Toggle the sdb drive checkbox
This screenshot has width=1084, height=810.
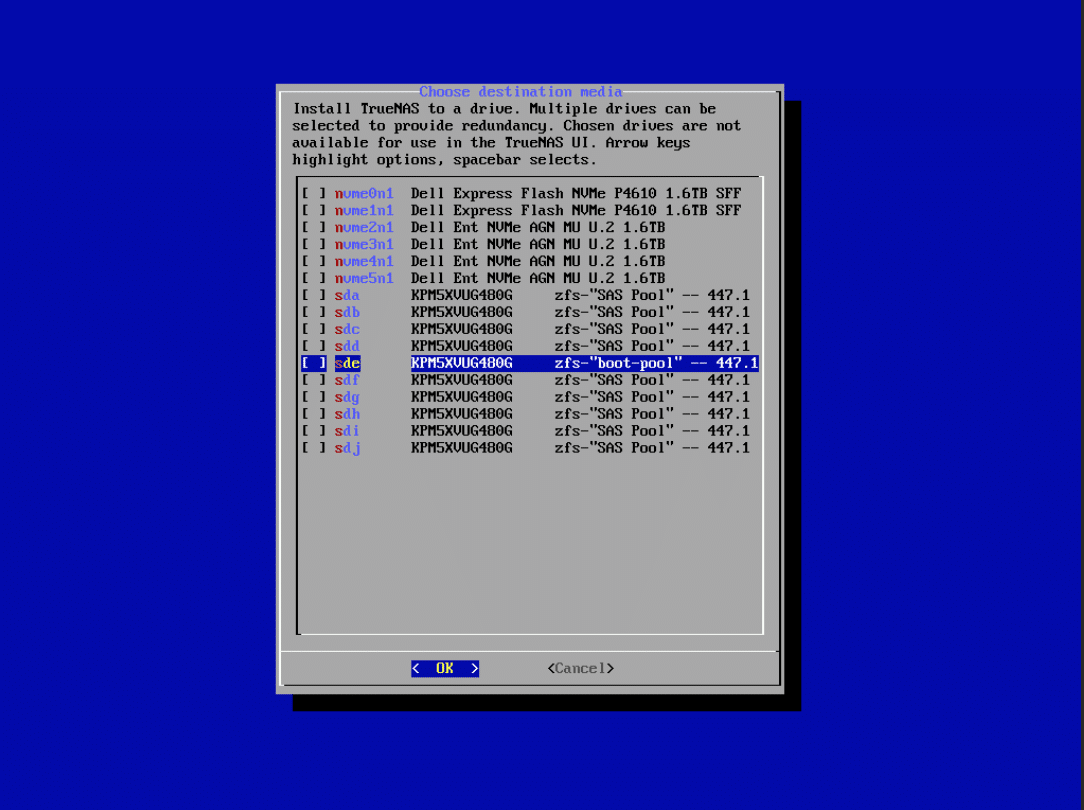click(313, 312)
